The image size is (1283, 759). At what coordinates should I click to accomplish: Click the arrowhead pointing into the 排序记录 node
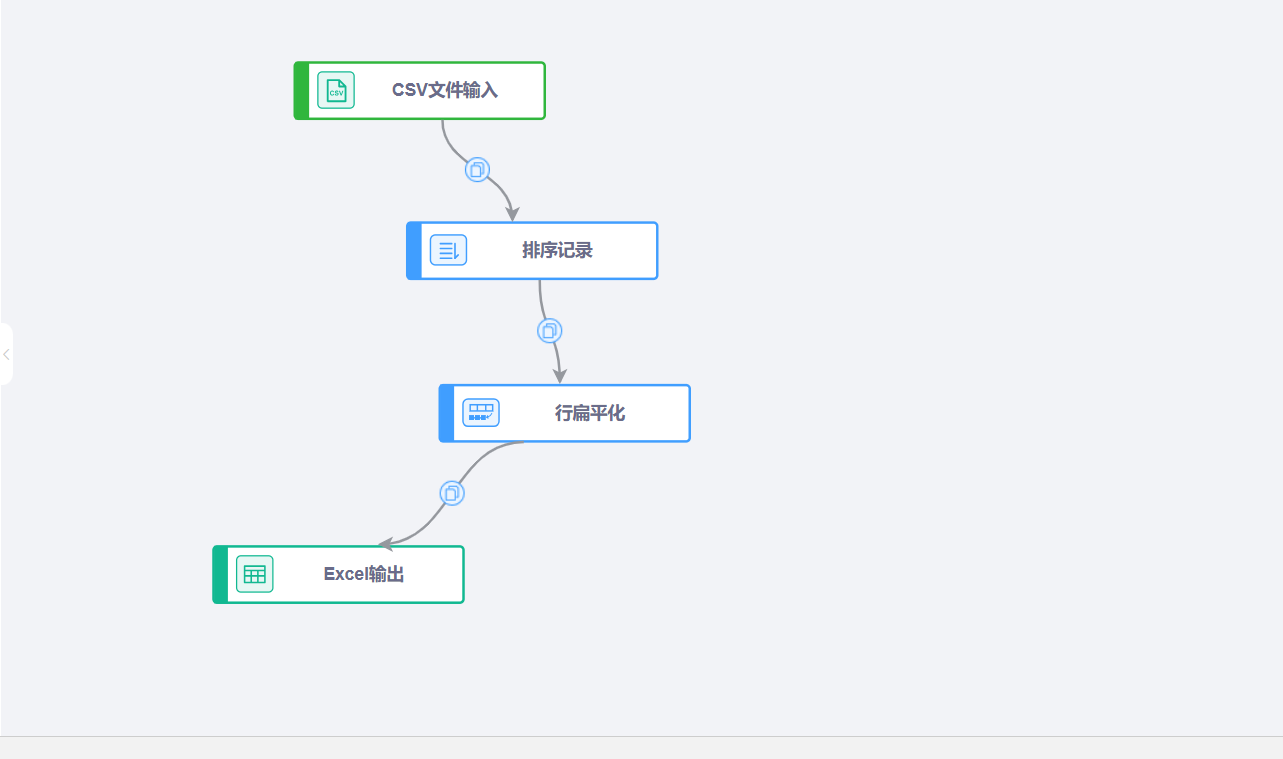coord(512,214)
